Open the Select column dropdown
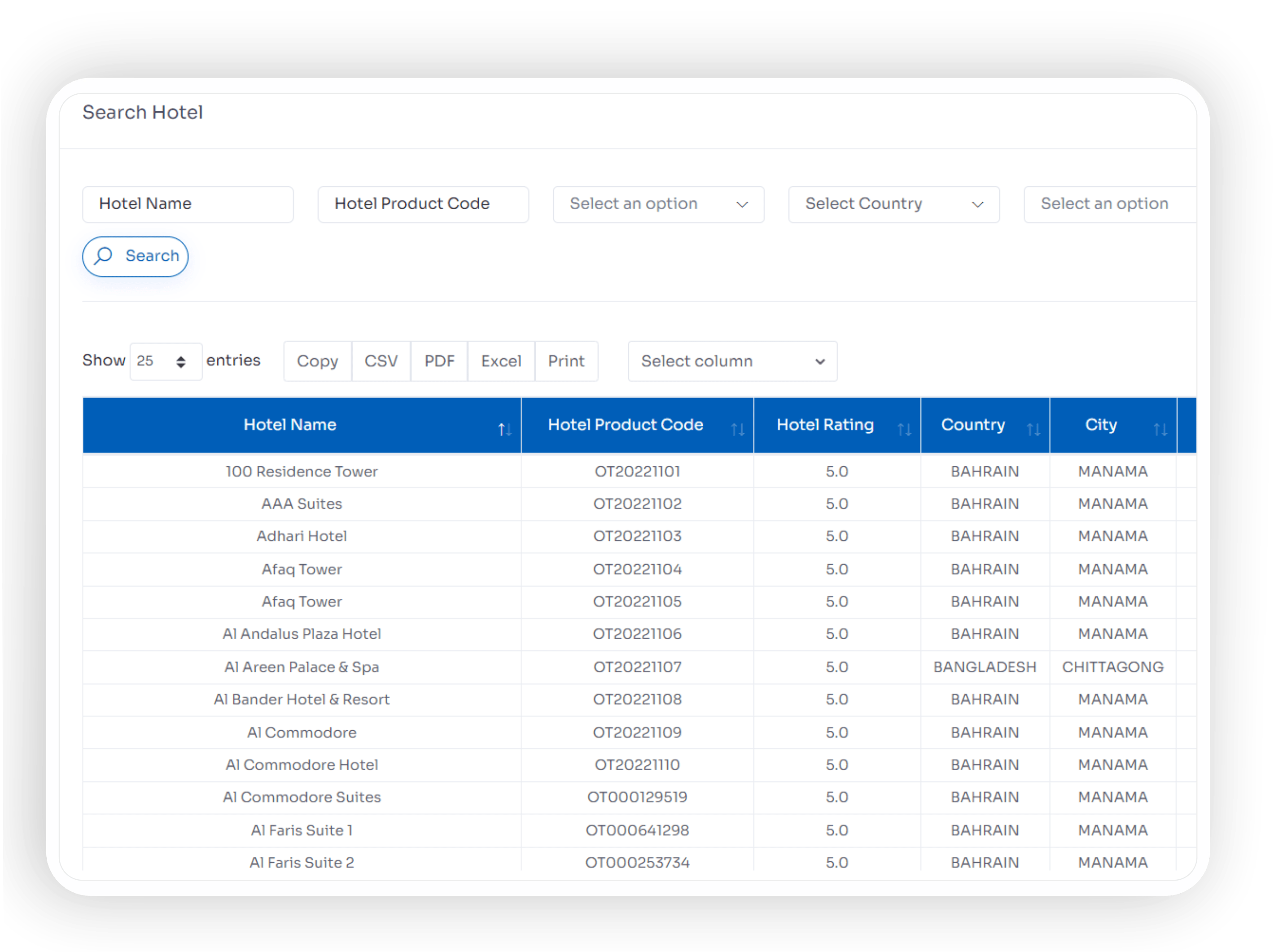Viewport: 1287px width, 952px height. coord(733,362)
